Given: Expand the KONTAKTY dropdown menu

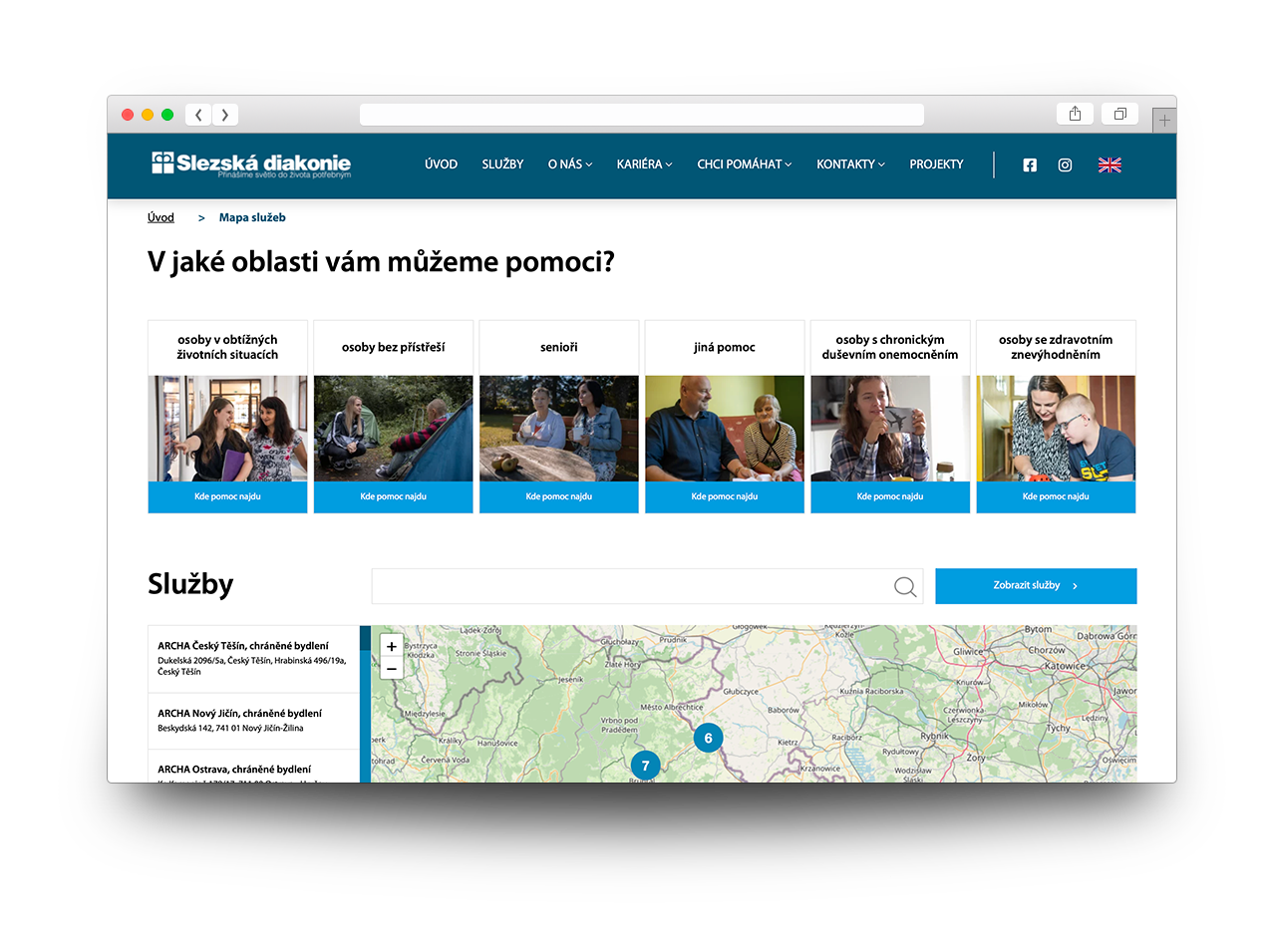Looking at the screenshot, I should coord(850,164).
